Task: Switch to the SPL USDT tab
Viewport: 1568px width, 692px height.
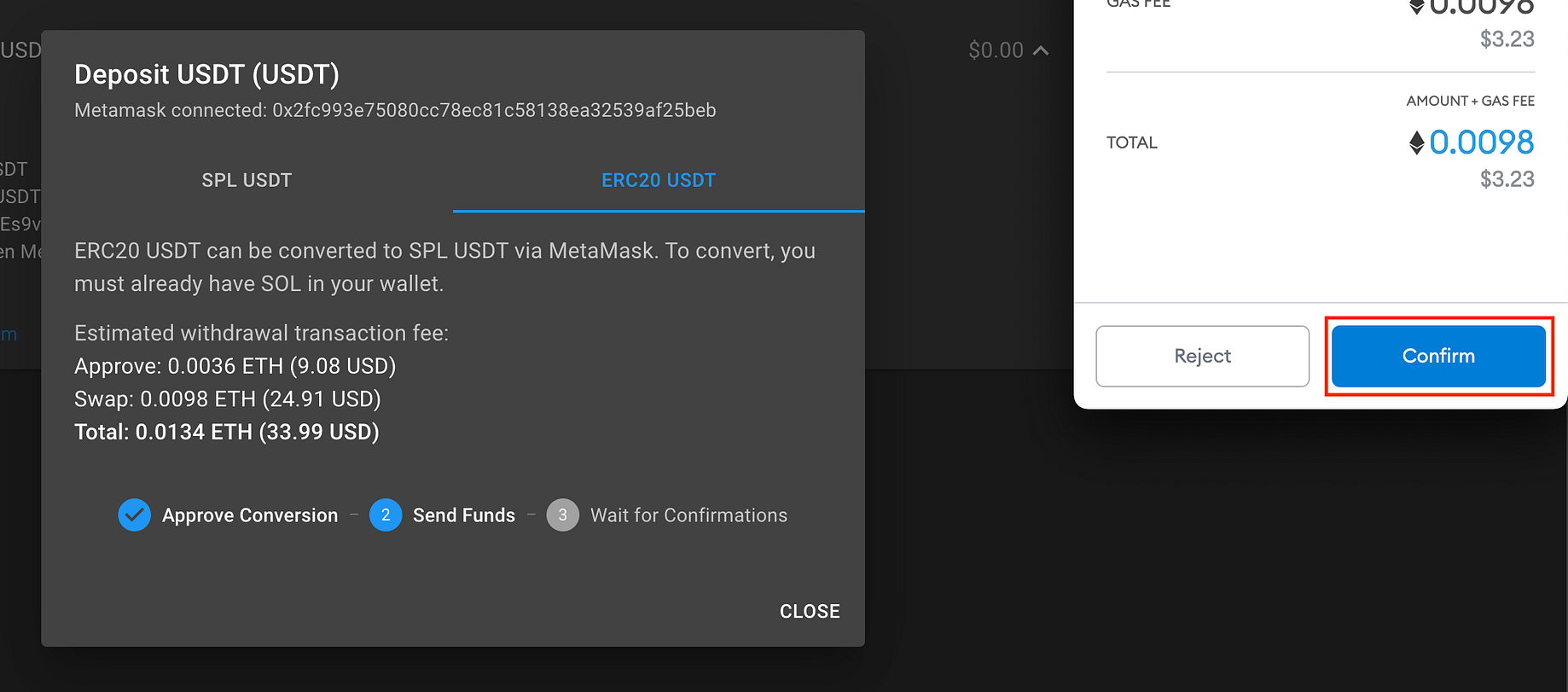Action: (x=247, y=180)
